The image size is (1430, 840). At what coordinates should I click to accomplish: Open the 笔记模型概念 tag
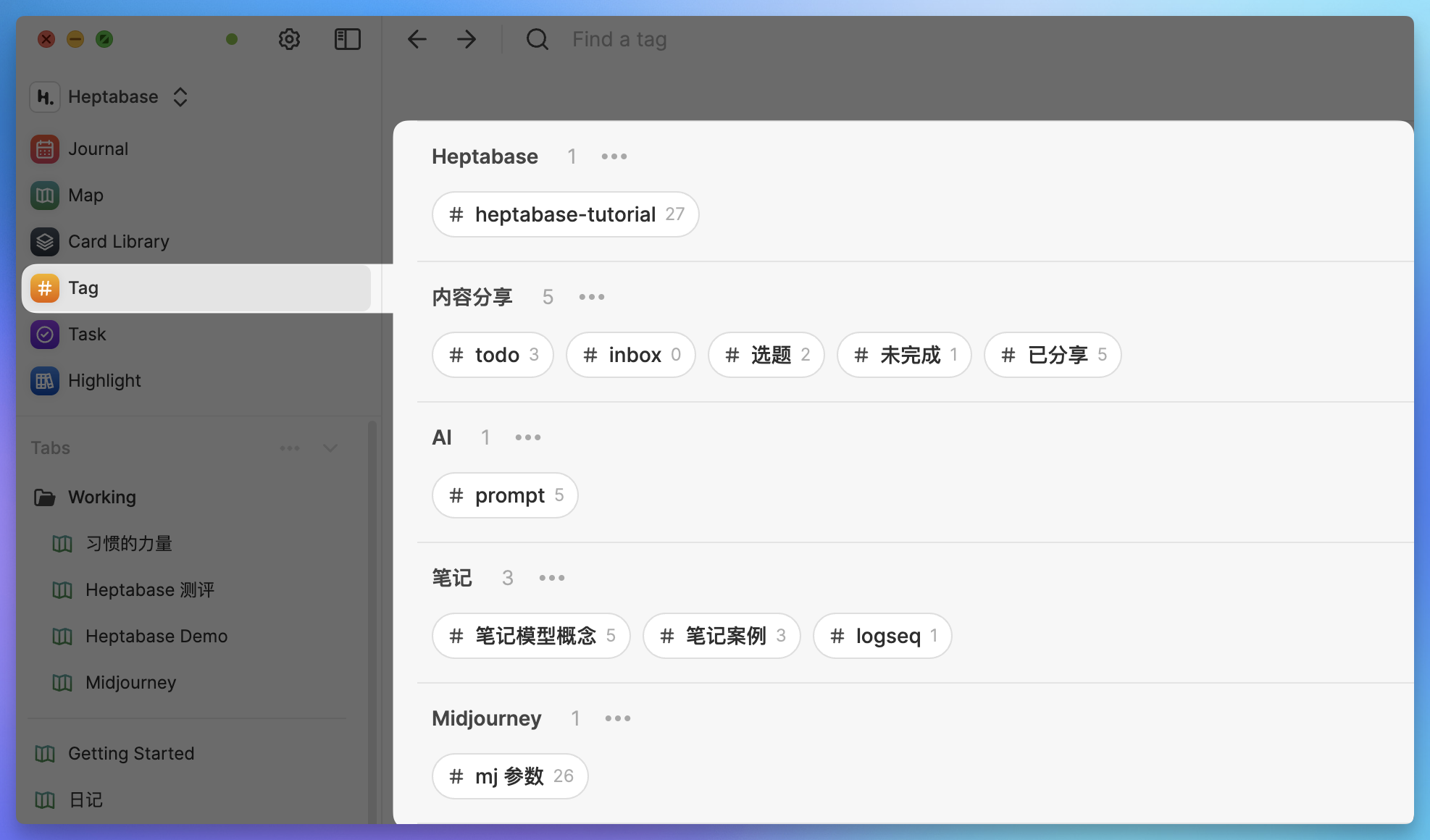pos(531,636)
